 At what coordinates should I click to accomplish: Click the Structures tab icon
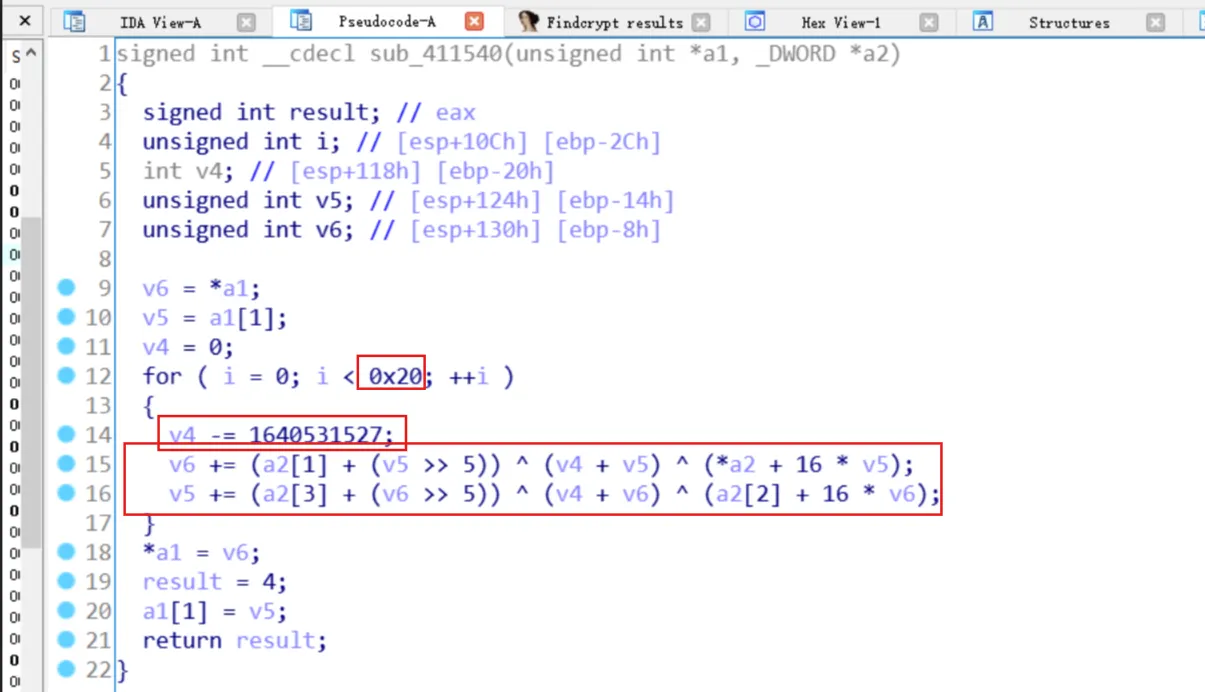coord(983,21)
